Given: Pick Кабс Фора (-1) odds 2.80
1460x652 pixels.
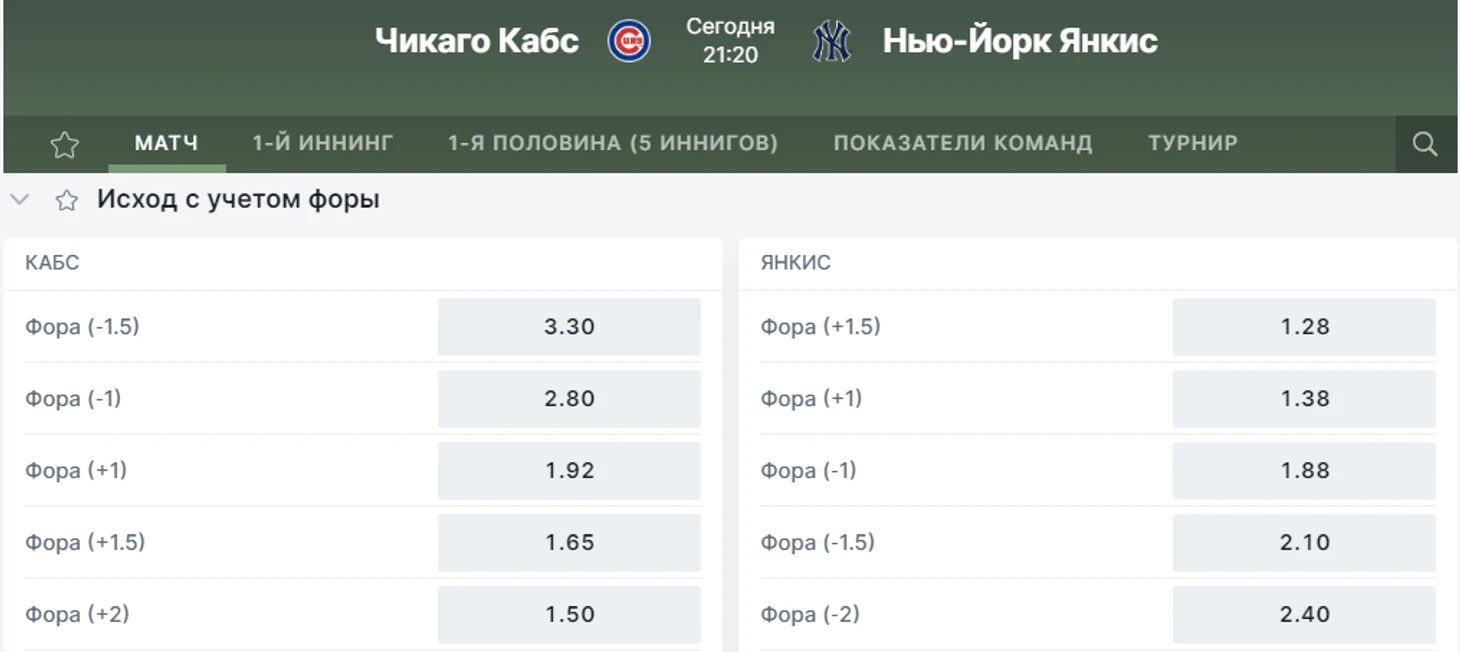Looking at the screenshot, I should click(569, 399).
